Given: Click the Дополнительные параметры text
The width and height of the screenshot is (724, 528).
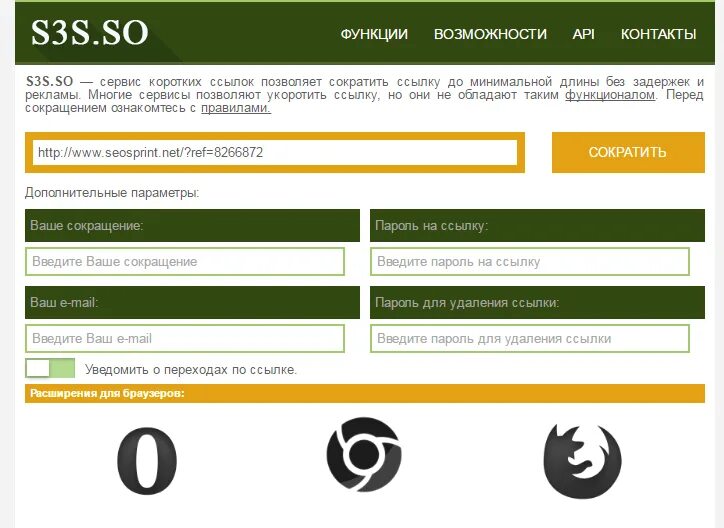Looking at the screenshot, I should tap(112, 192).
